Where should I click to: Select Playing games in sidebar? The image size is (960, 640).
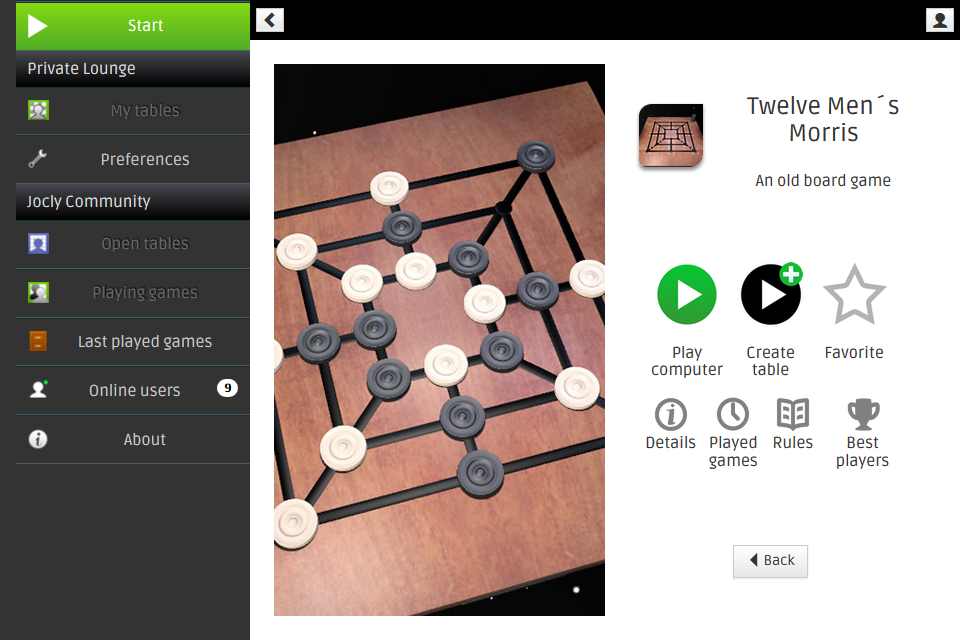[x=133, y=293]
